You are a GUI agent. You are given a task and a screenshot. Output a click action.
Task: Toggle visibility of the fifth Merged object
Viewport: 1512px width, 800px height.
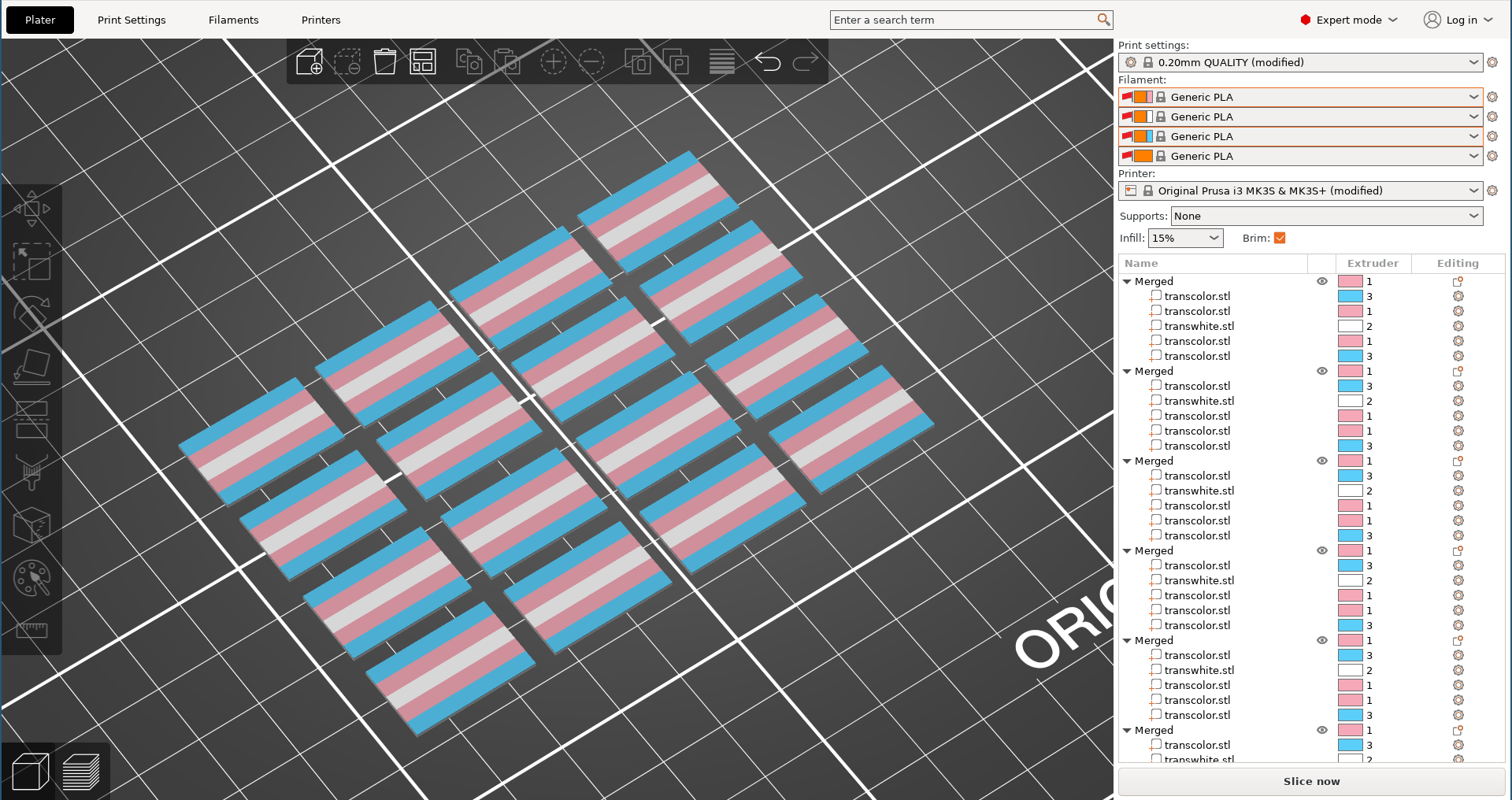click(1322, 640)
